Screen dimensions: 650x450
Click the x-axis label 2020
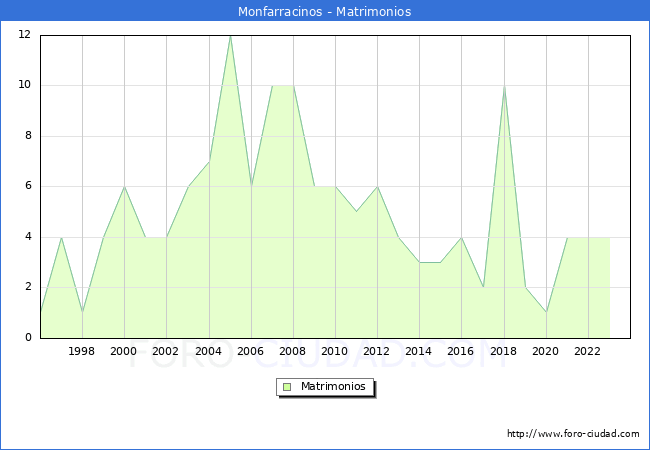click(546, 351)
